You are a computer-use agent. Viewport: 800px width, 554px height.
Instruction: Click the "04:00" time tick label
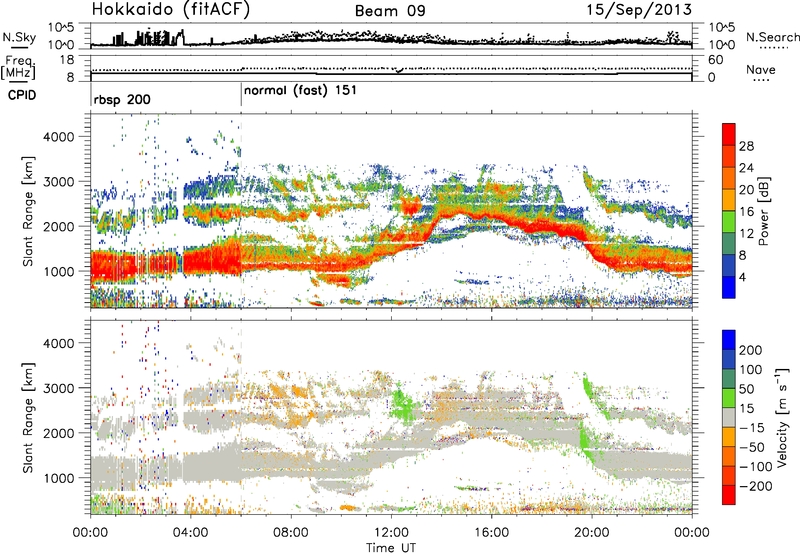coord(190,533)
